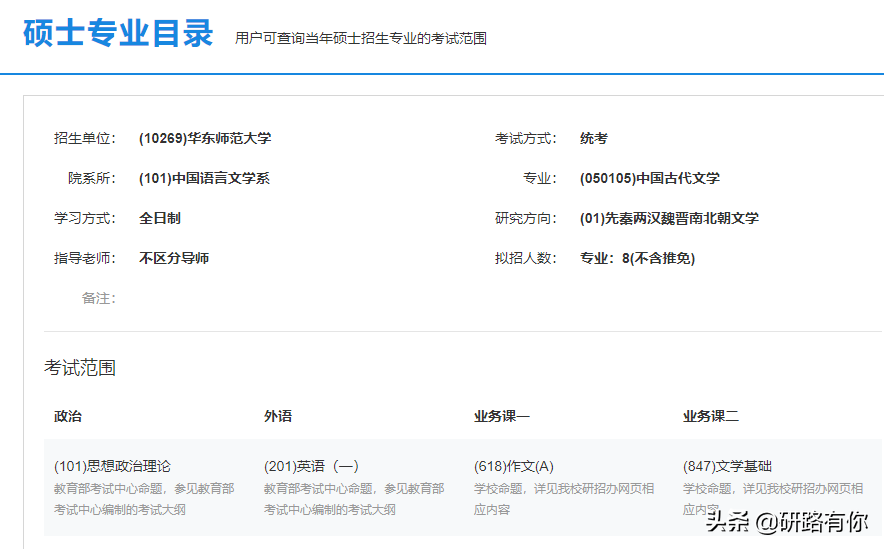Click the 全日制 study mode value
This screenshot has height=549, width=884.
click(160, 218)
